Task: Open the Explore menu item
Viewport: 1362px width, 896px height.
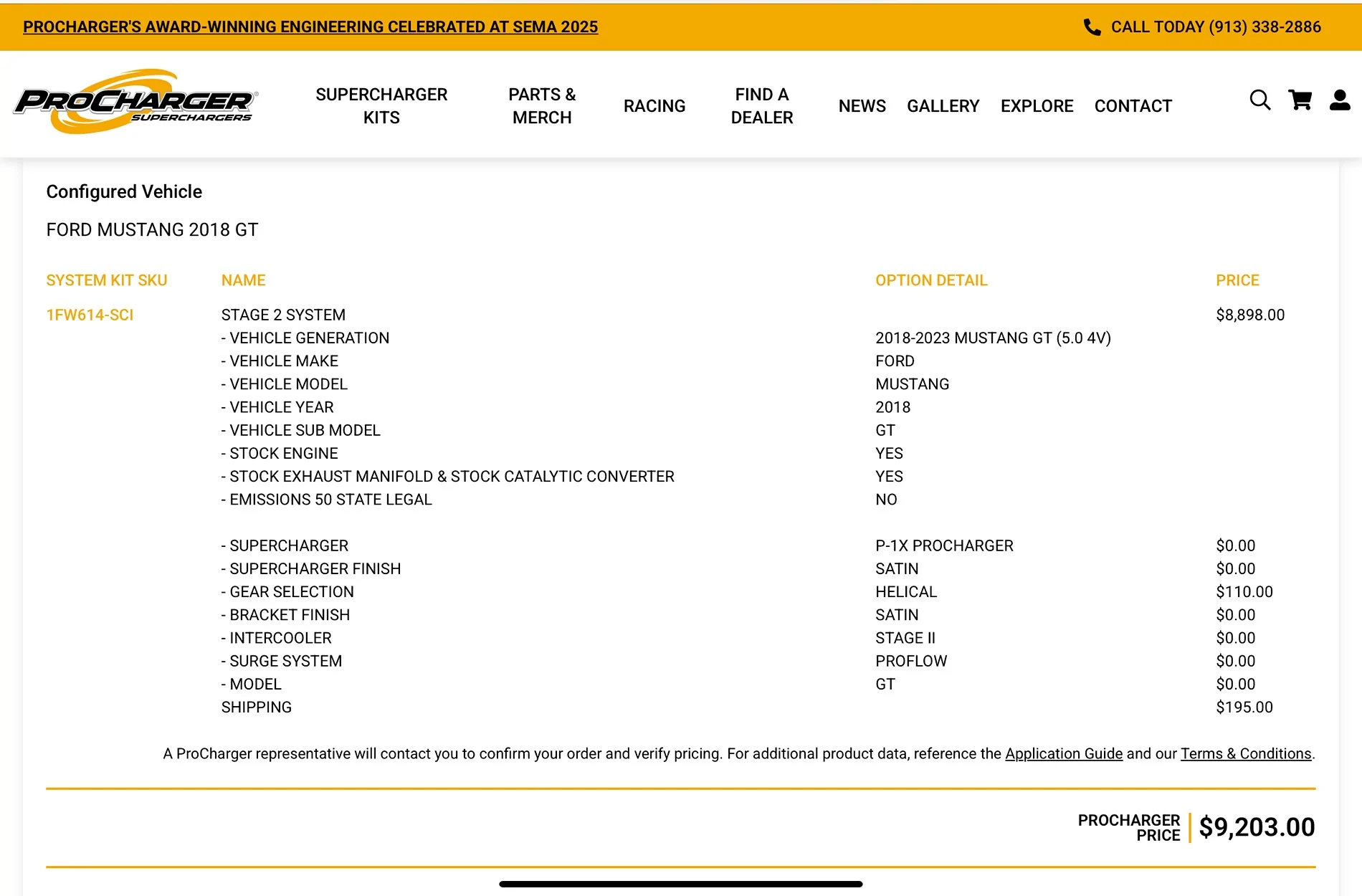Action: tap(1037, 106)
